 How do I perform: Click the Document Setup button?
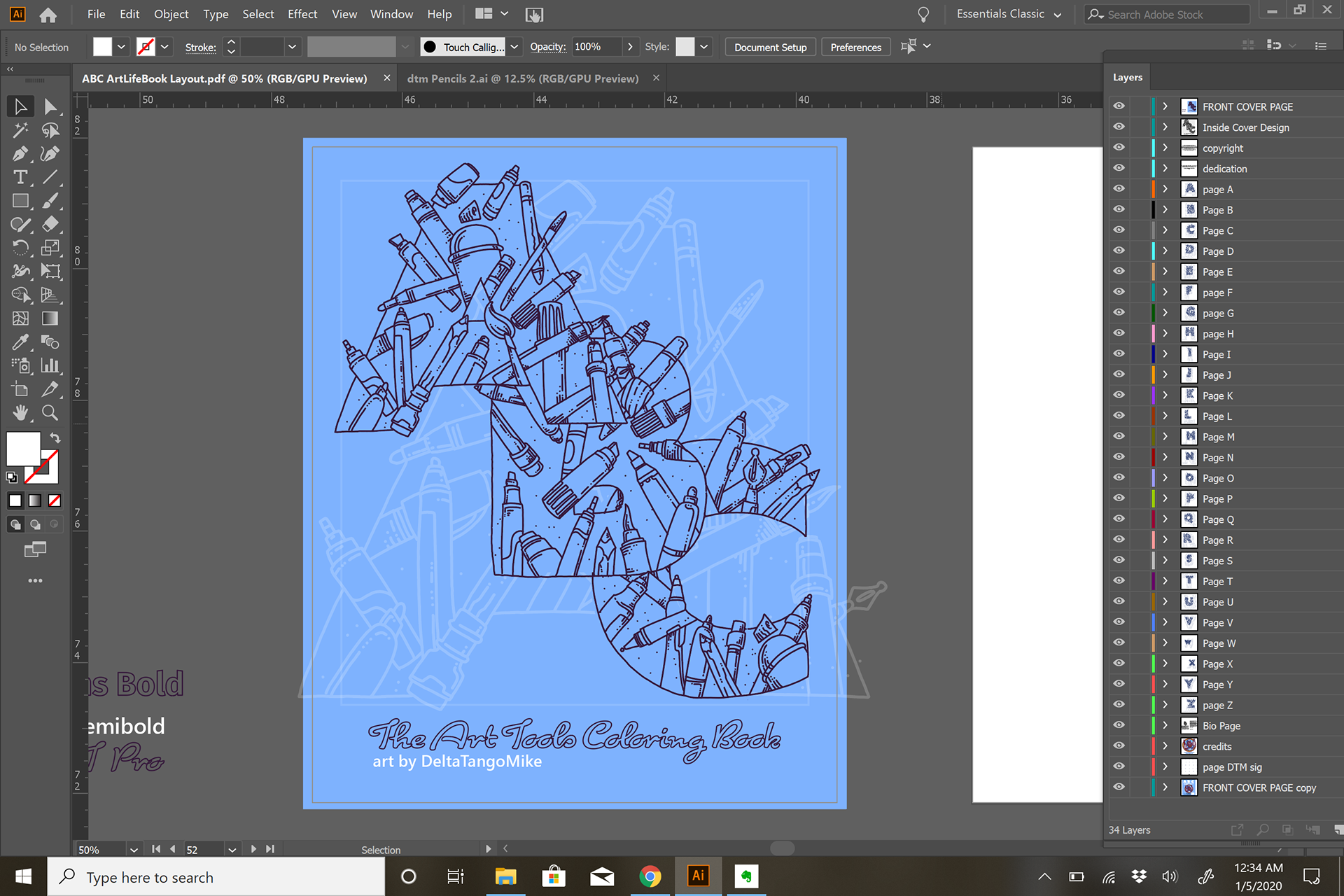(x=770, y=47)
